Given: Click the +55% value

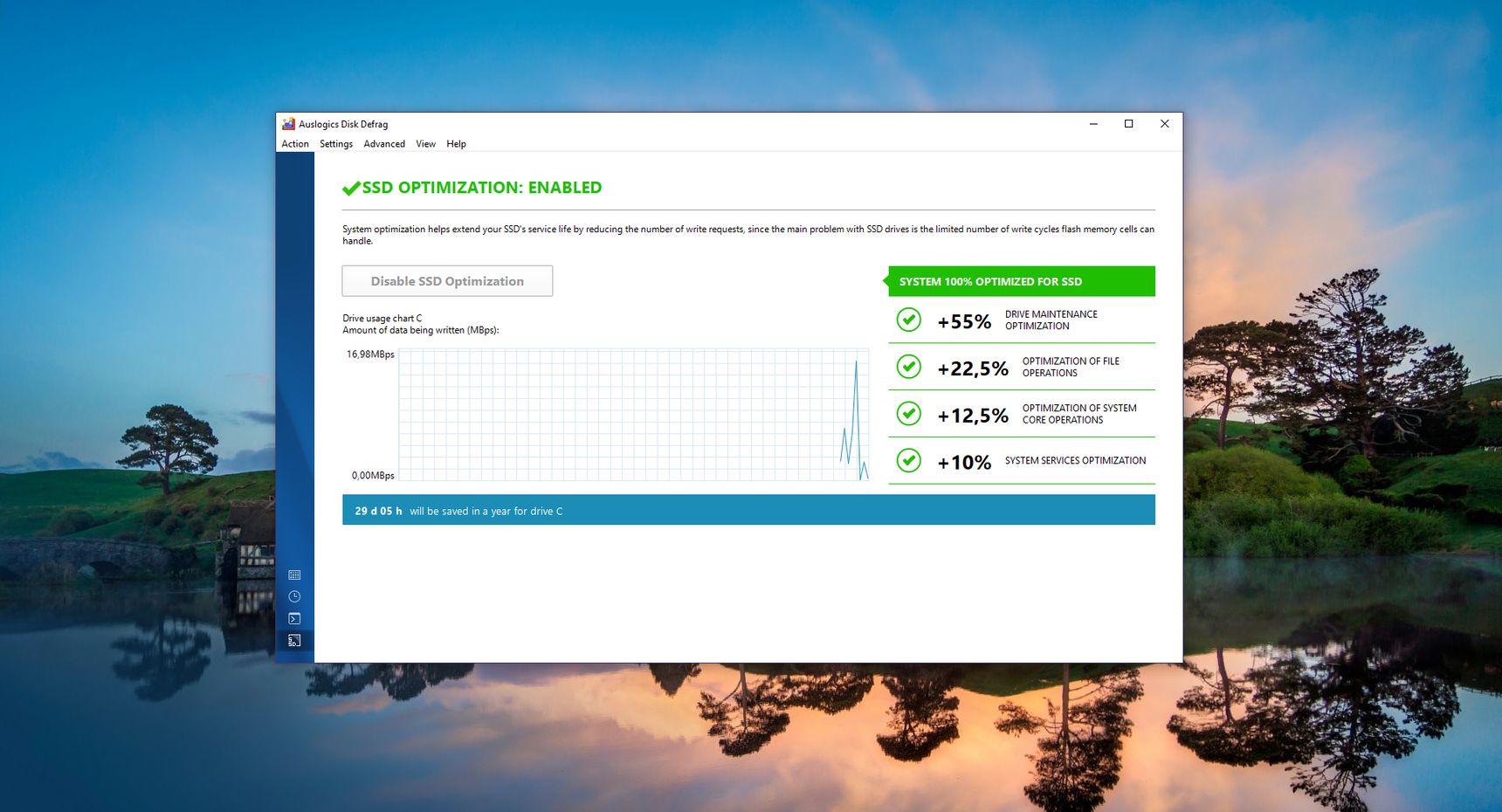Looking at the screenshot, I should click(x=964, y=321).
